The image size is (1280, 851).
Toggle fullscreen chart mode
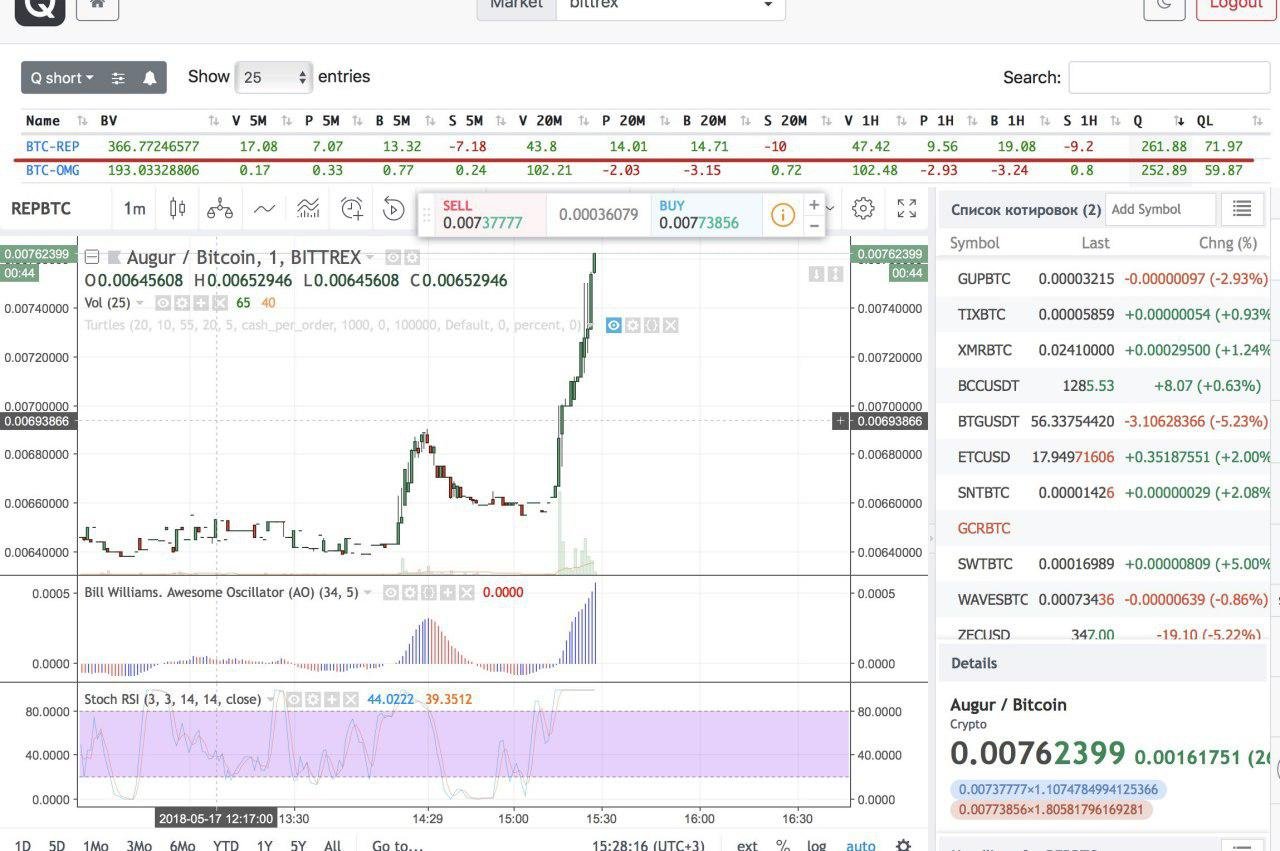(907, 208)
